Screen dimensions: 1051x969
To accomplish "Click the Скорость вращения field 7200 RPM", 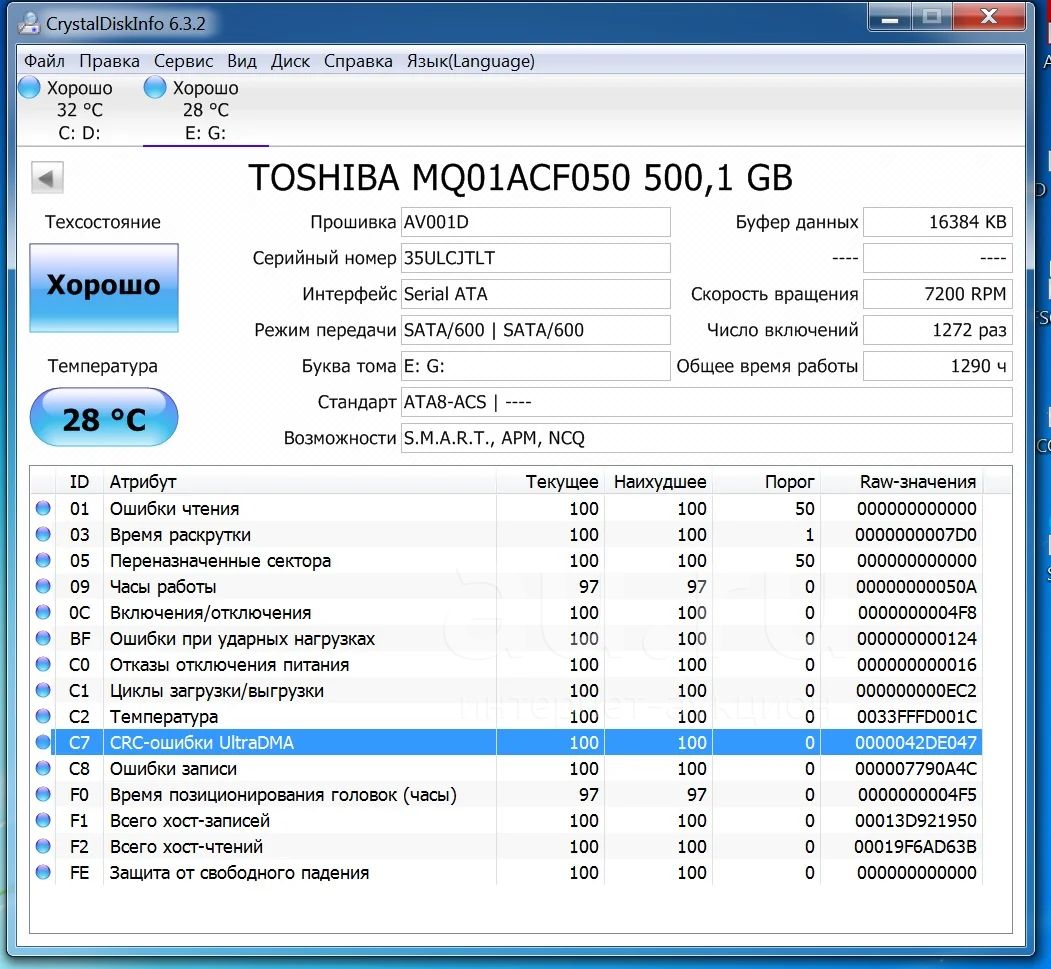I will pos(938,294).
